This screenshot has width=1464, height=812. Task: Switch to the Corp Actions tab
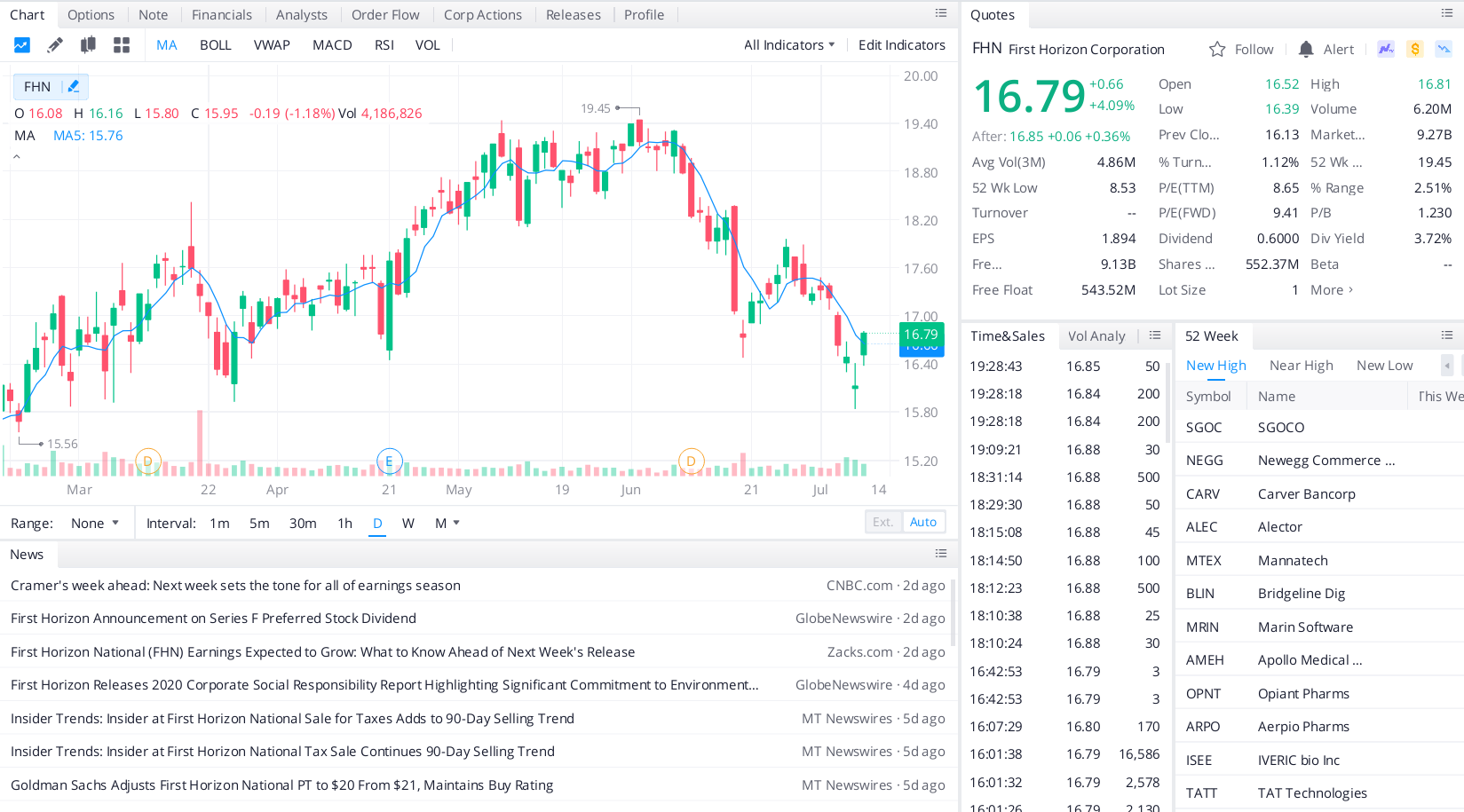pyautogui.click(x=483, y=15)
